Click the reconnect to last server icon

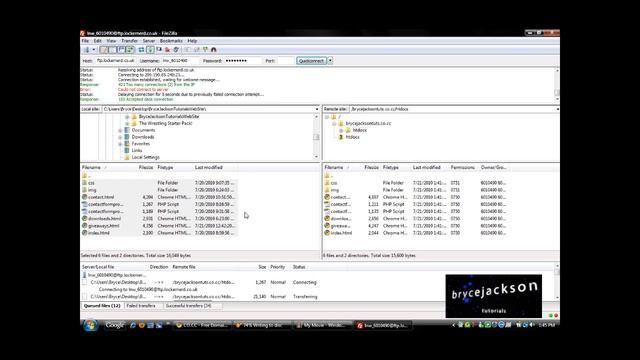pyautogui.click(x=176, y=50)
